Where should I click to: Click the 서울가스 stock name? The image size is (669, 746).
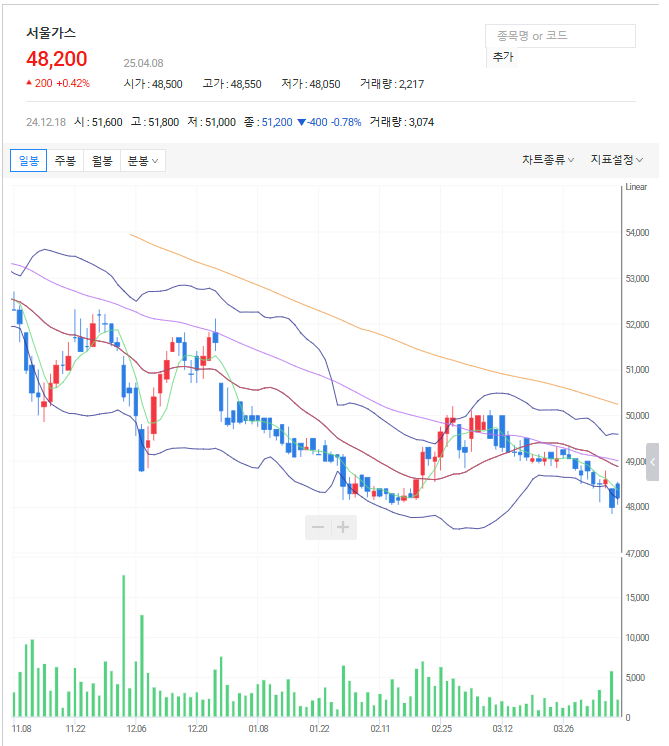(x=51, y=33)
